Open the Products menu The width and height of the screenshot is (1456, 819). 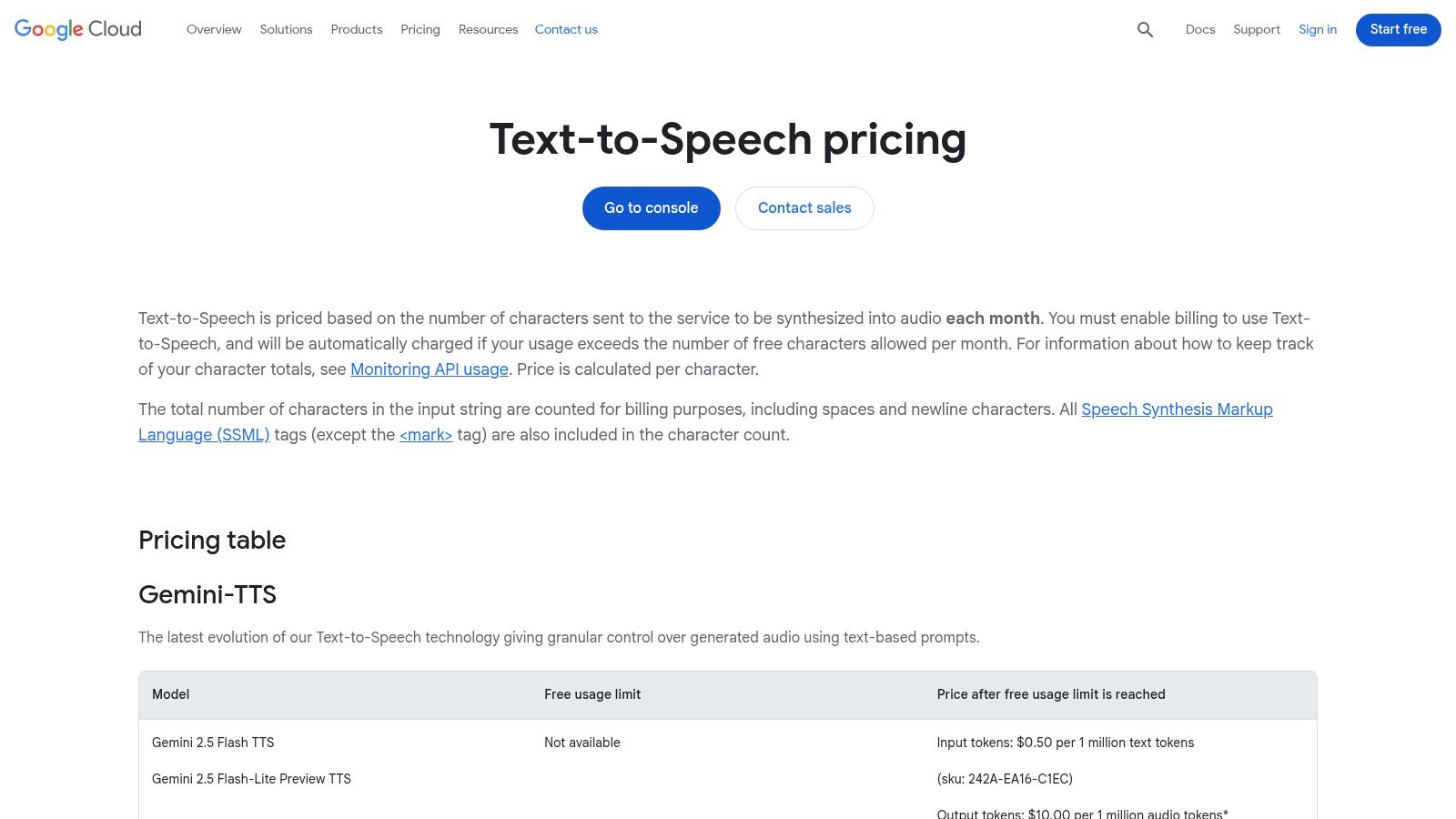coord(356,29)
